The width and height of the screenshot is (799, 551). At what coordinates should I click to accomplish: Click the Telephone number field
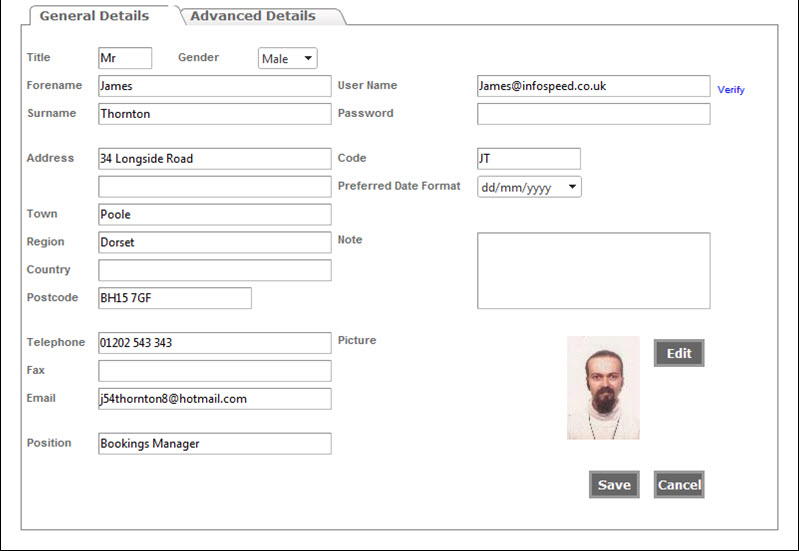click(x=214, y=343)
